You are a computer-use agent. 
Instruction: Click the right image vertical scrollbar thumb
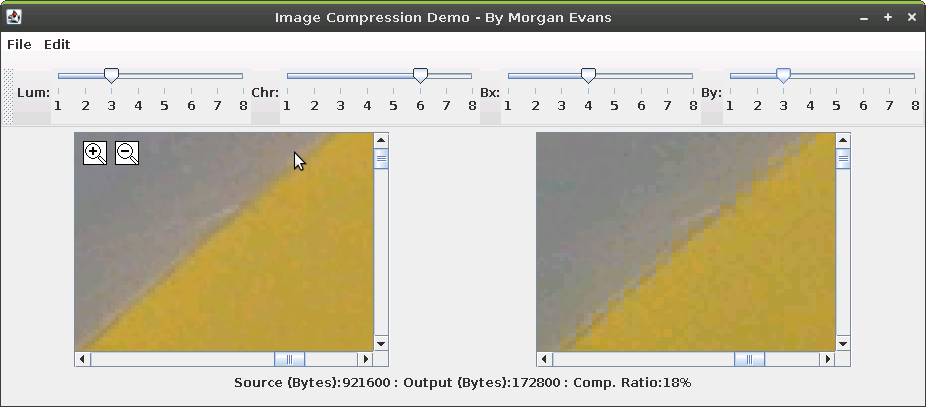coord(843,158)
